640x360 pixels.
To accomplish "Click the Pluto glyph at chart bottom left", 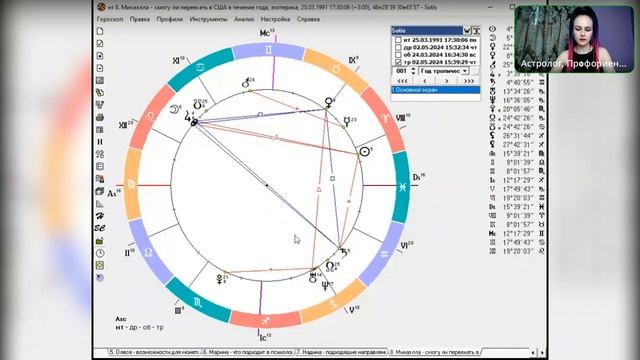I will [x=220, y=280].
